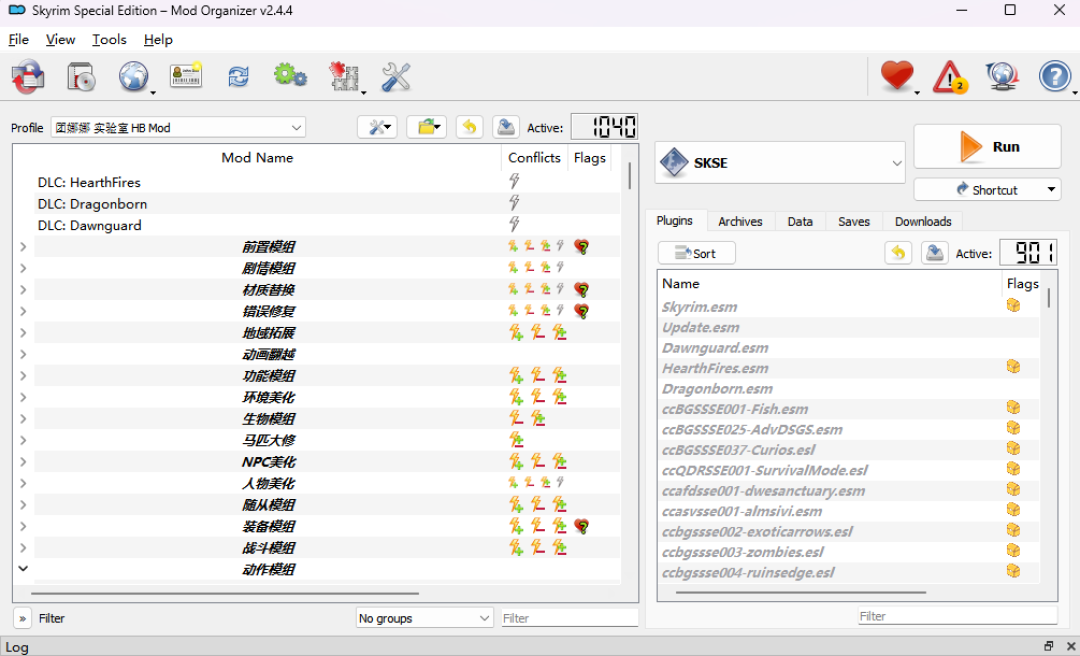Viewport: 1080px width, 656px height.
Task: Switch to the Data tab
Action: (x=800, y=221)
